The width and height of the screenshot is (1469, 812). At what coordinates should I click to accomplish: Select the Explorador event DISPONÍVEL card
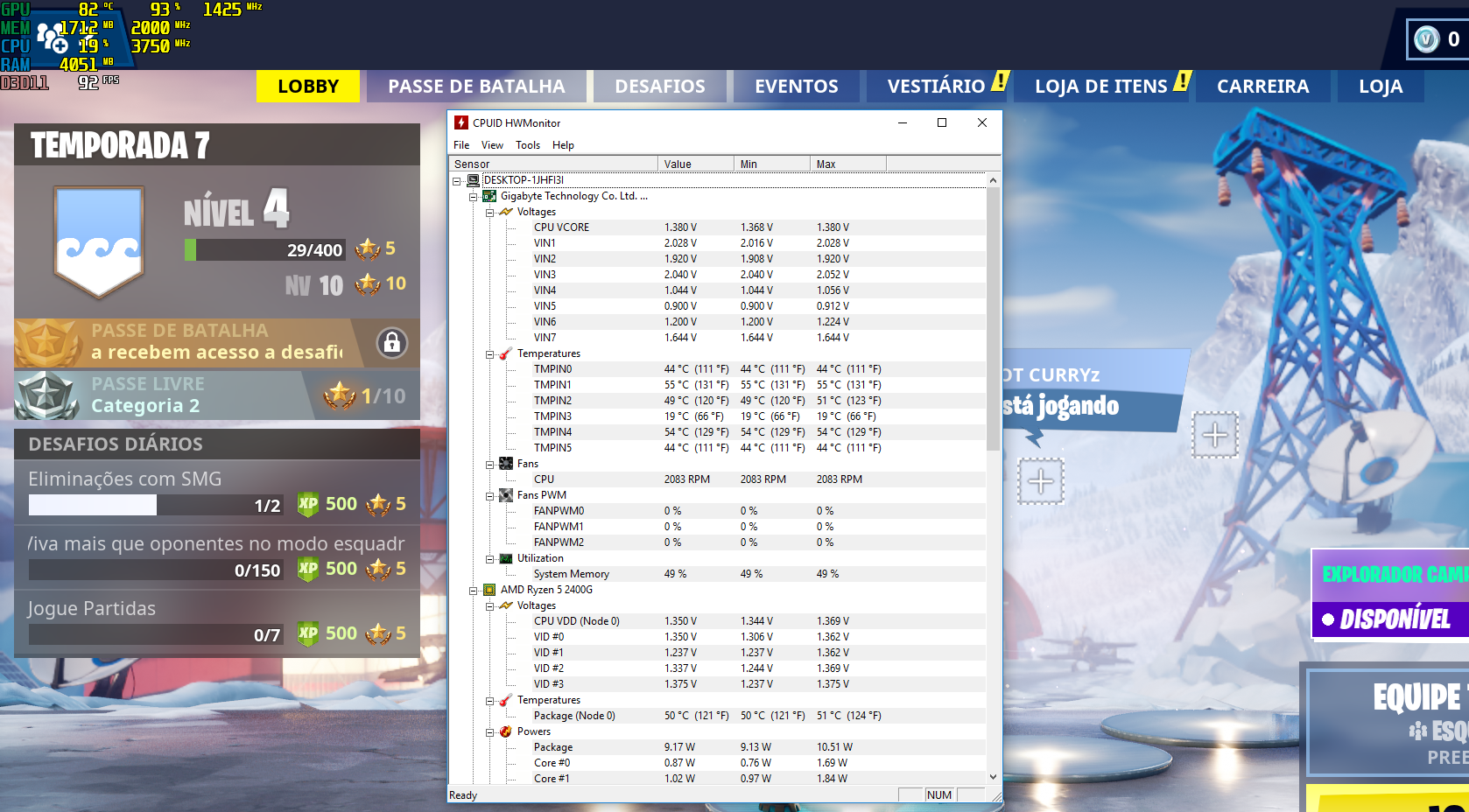coord(1390,594)
